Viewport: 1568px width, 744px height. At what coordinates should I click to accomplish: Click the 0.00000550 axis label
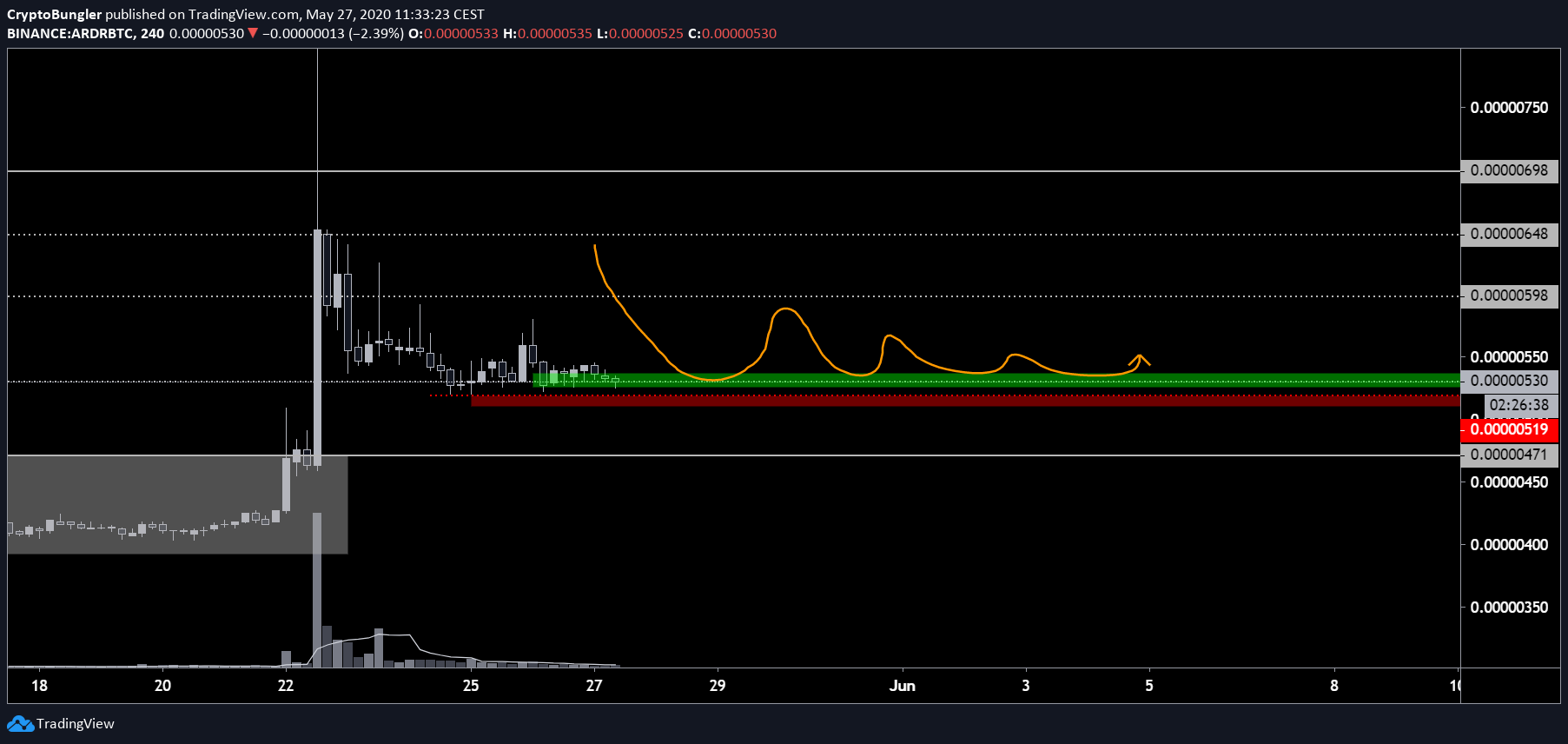1509,357
